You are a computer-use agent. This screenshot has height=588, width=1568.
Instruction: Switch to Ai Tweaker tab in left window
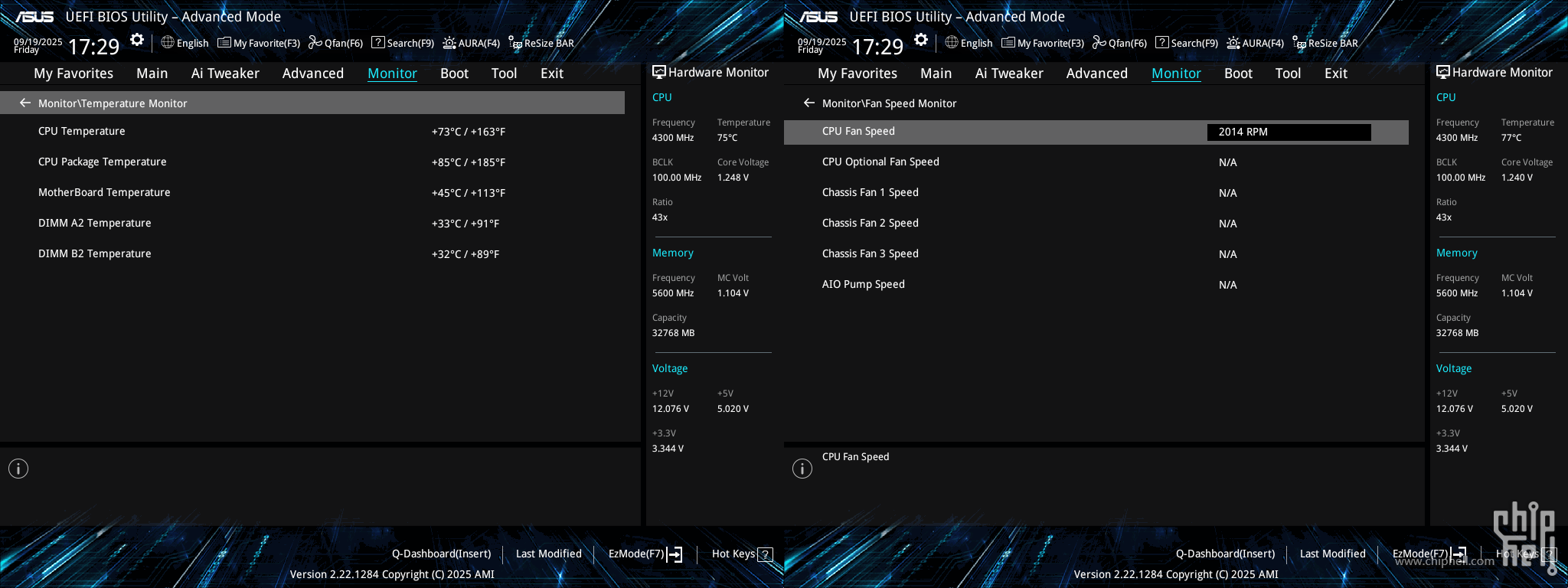[225, 73]
